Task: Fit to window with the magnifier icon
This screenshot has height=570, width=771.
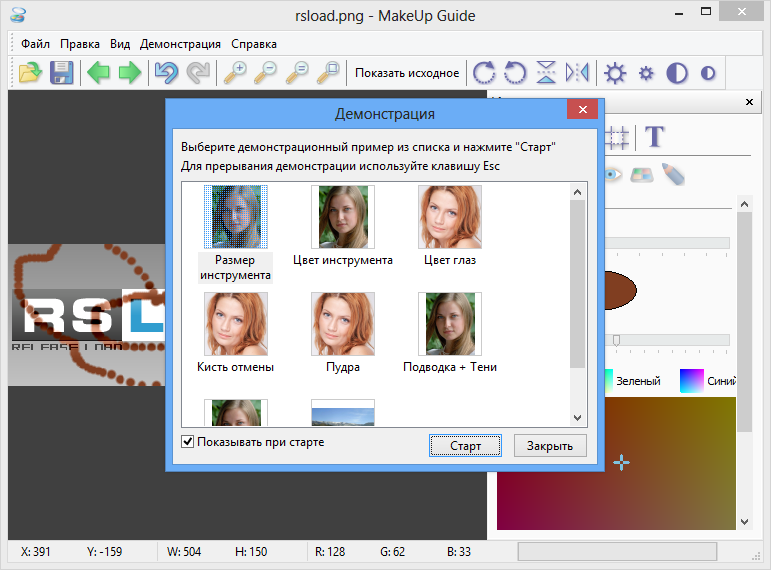Action: pos(328,73)
